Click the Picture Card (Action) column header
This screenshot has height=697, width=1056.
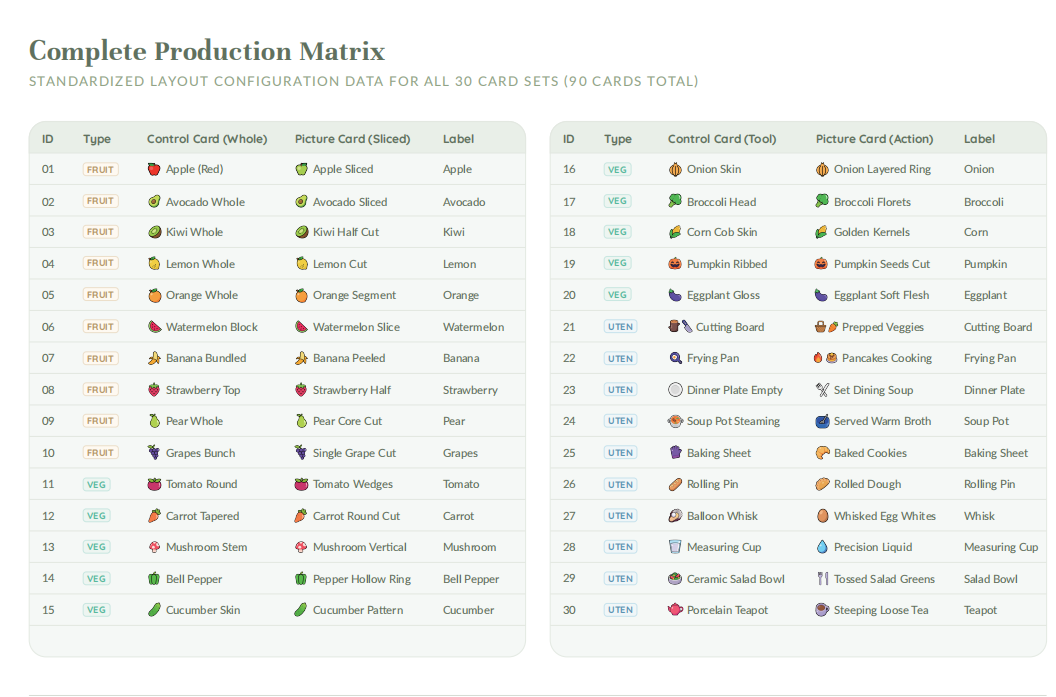click(x=874, y=139)
